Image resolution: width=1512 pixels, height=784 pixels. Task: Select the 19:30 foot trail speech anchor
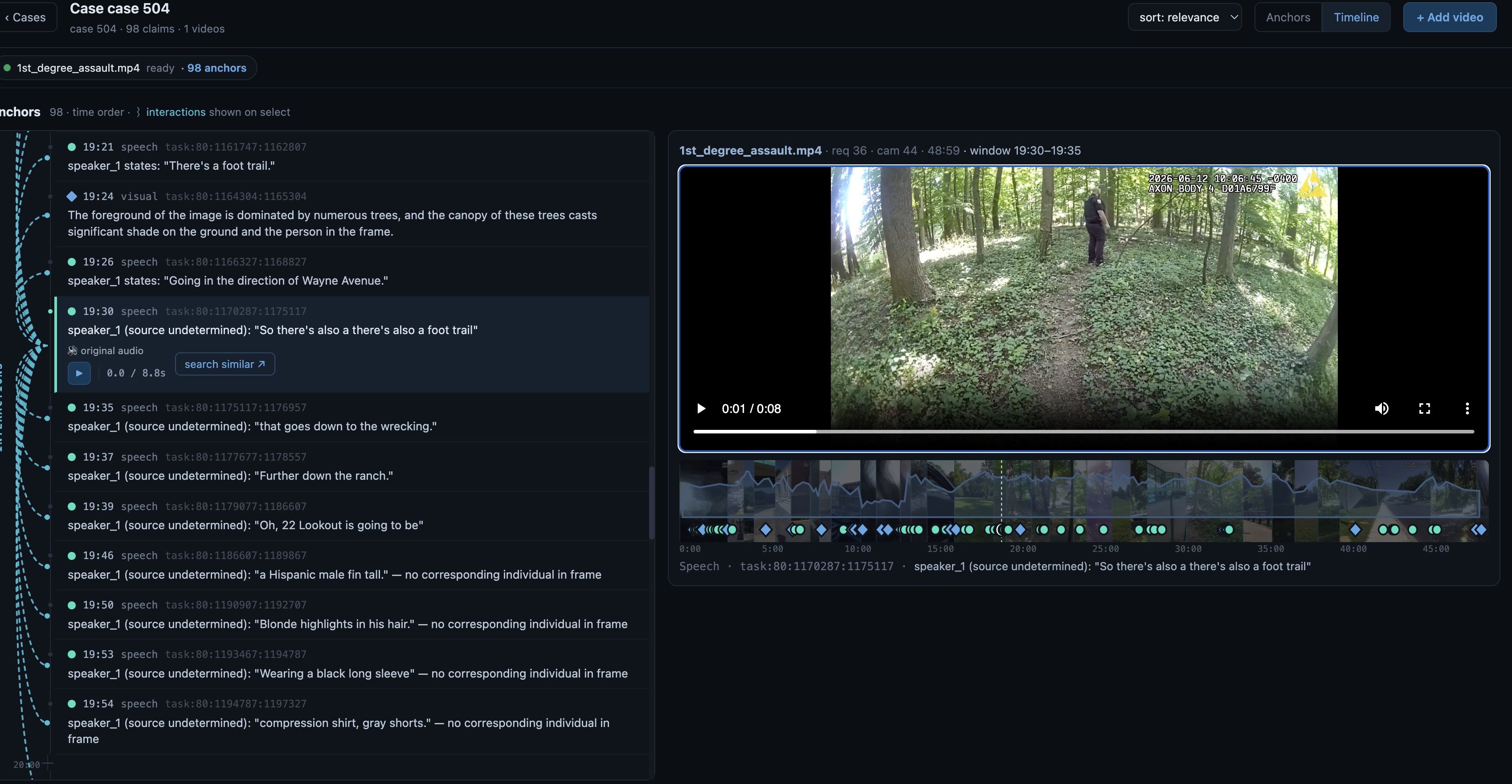tap(352, 344)
